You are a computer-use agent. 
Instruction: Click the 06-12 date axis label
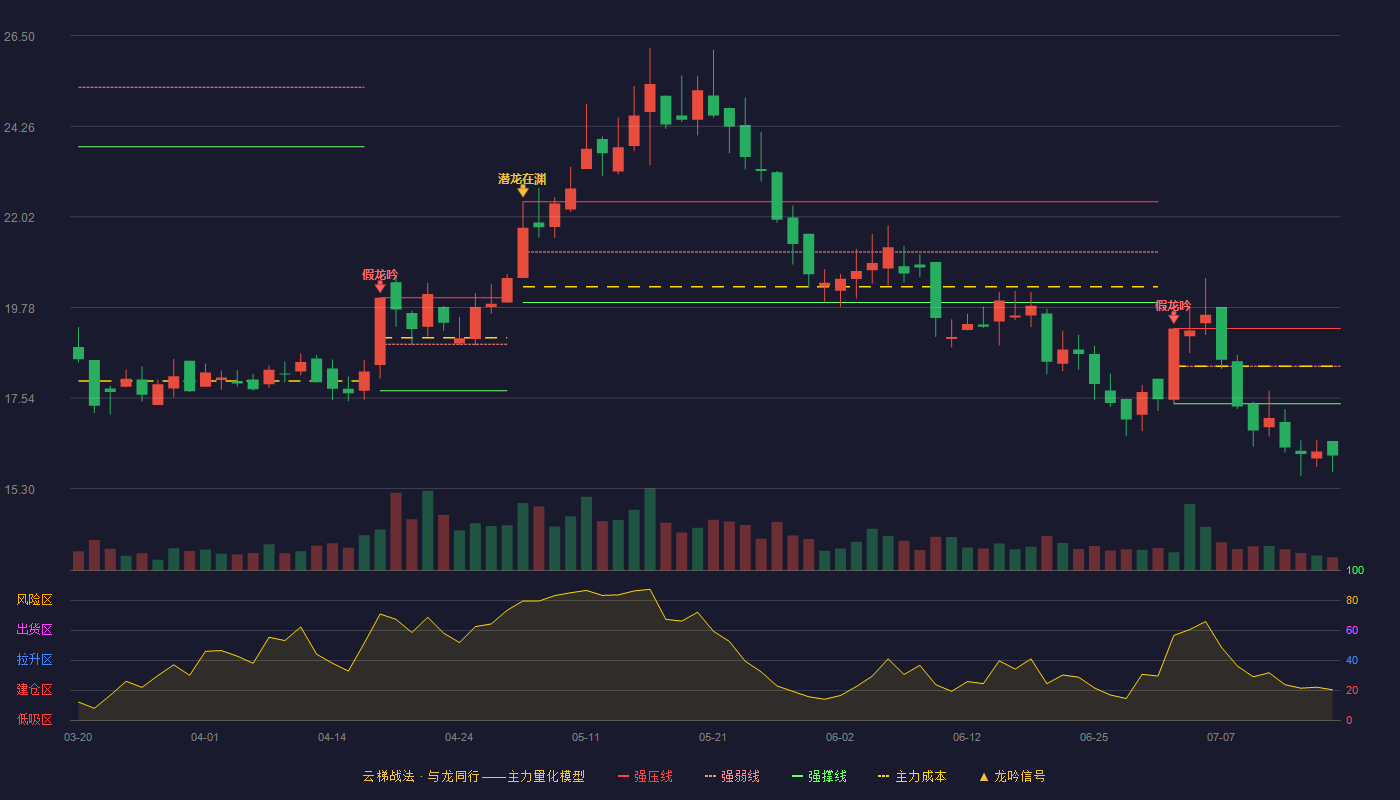click(x=967, y=737)
